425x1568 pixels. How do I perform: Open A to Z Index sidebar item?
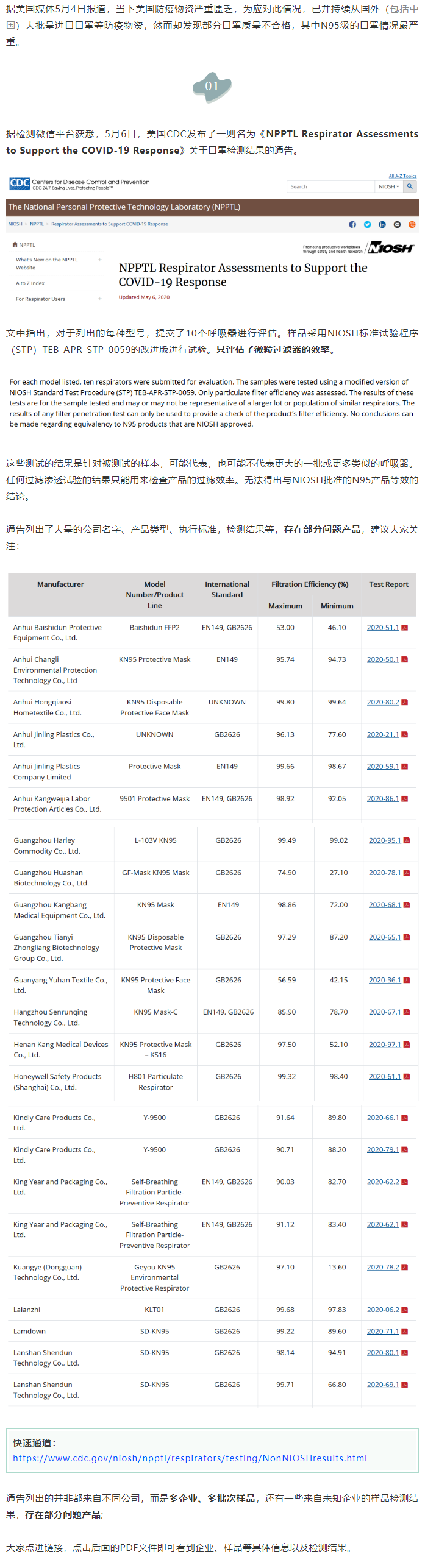point(30,283)
